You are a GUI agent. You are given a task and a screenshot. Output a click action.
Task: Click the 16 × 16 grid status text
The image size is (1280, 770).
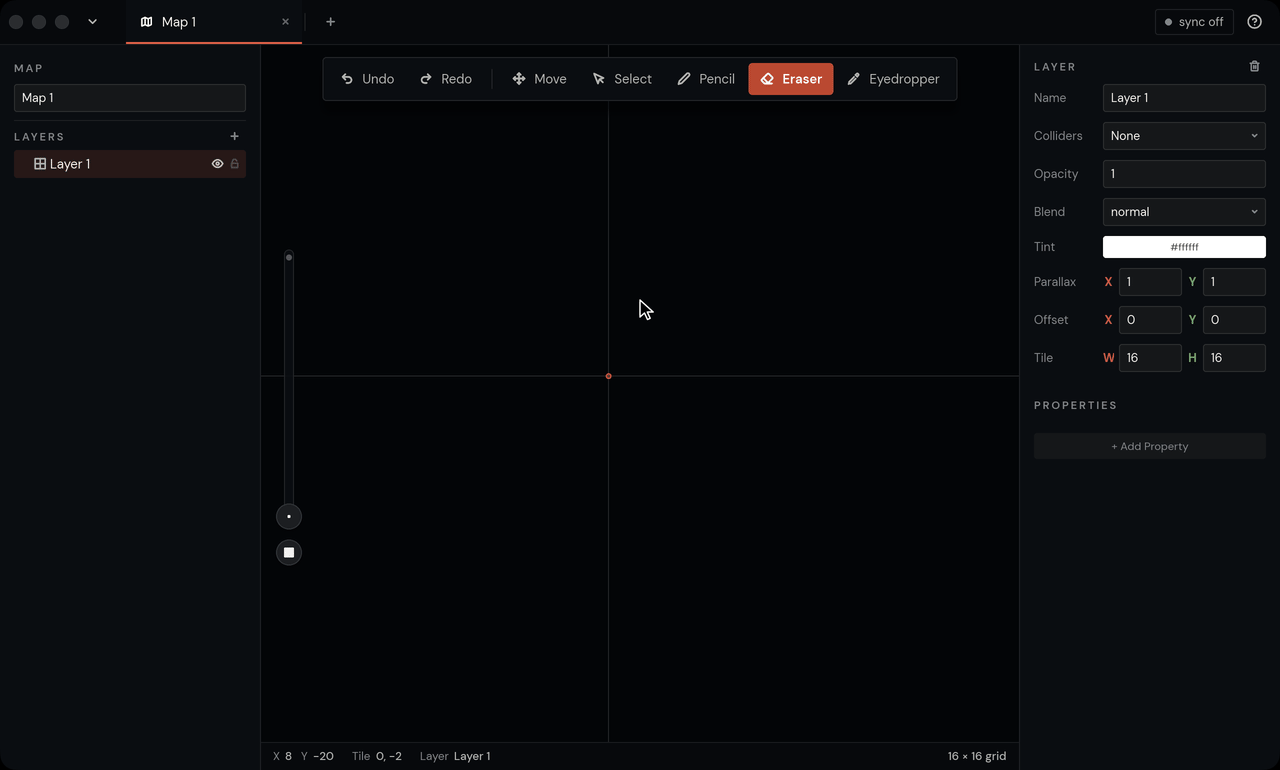tap(977, 756)
